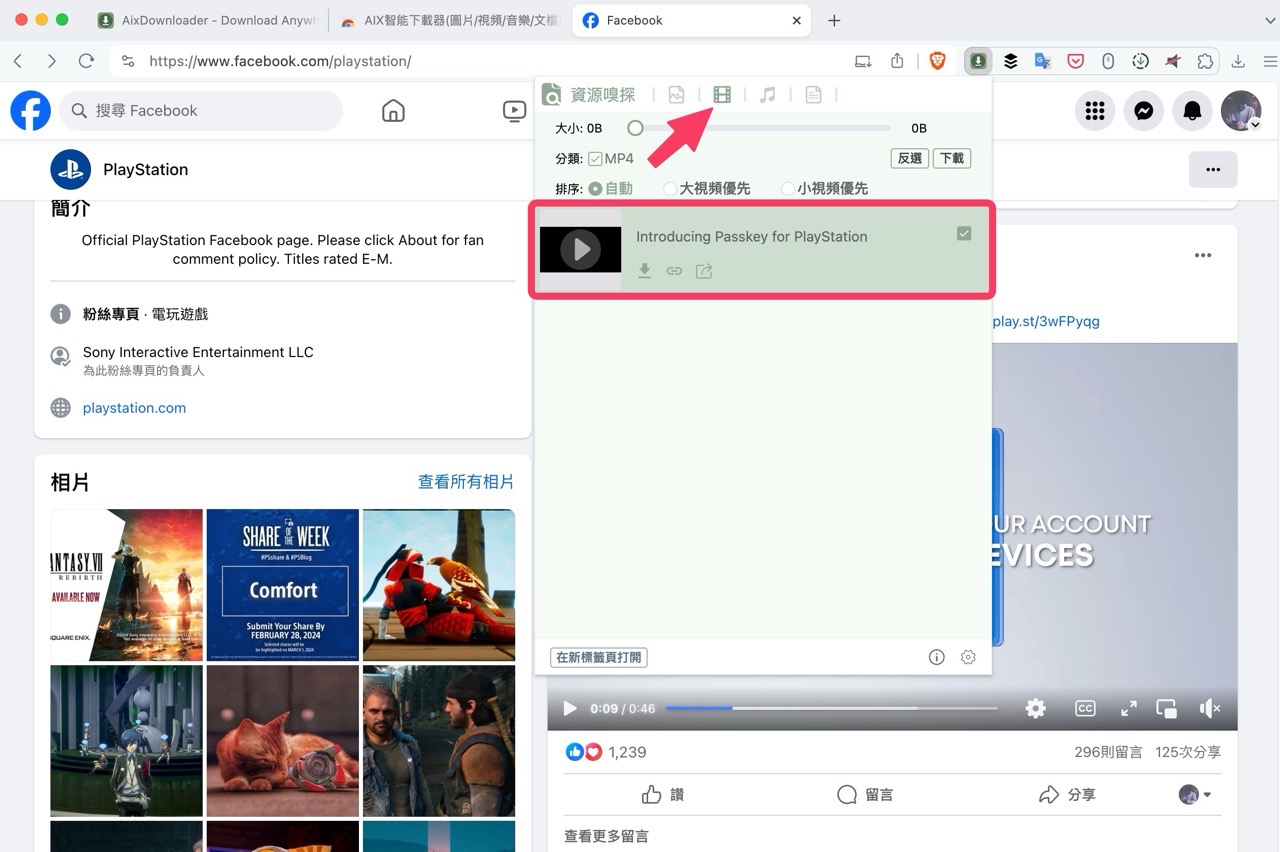
Task: Open the extensions puzzle piece menu
Action: pyautogui.click(x=1205, y=61)
